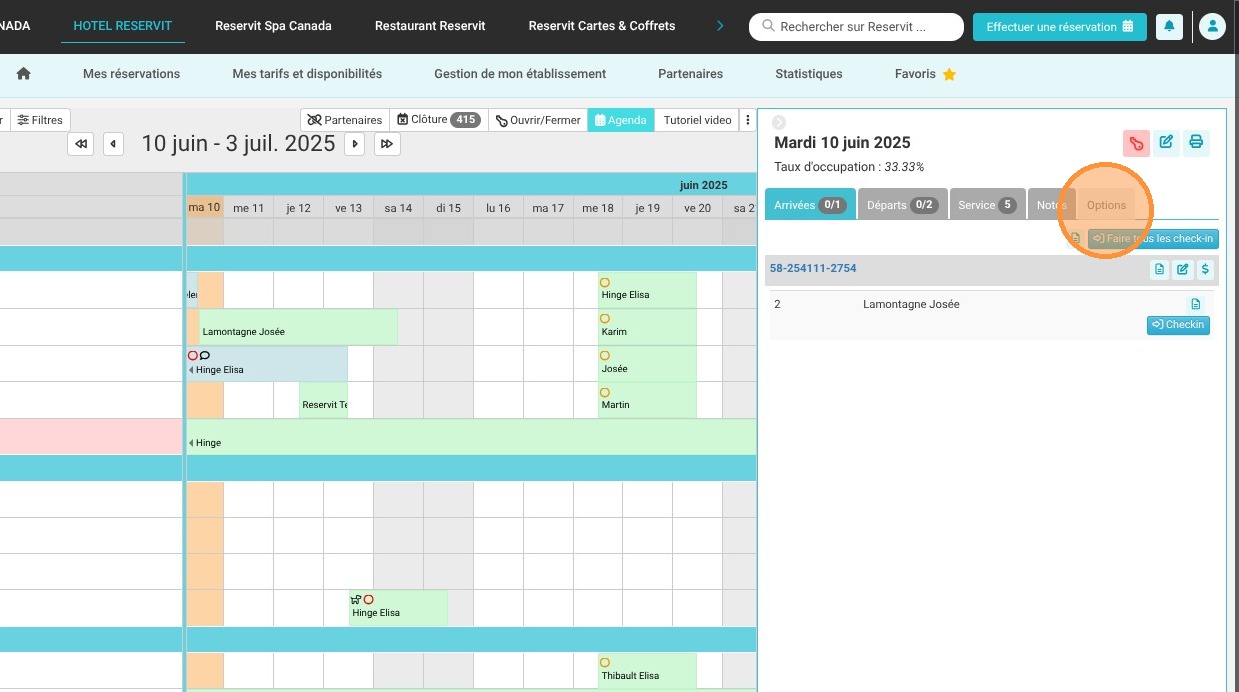Toggle Ouvrir/Fermer mode

click(538, 120)
